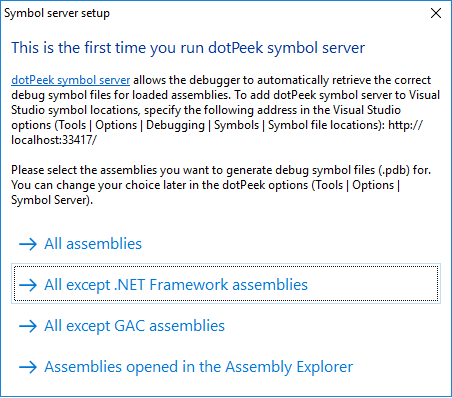Open the dotPeek symbol server link

click(70, 80)
